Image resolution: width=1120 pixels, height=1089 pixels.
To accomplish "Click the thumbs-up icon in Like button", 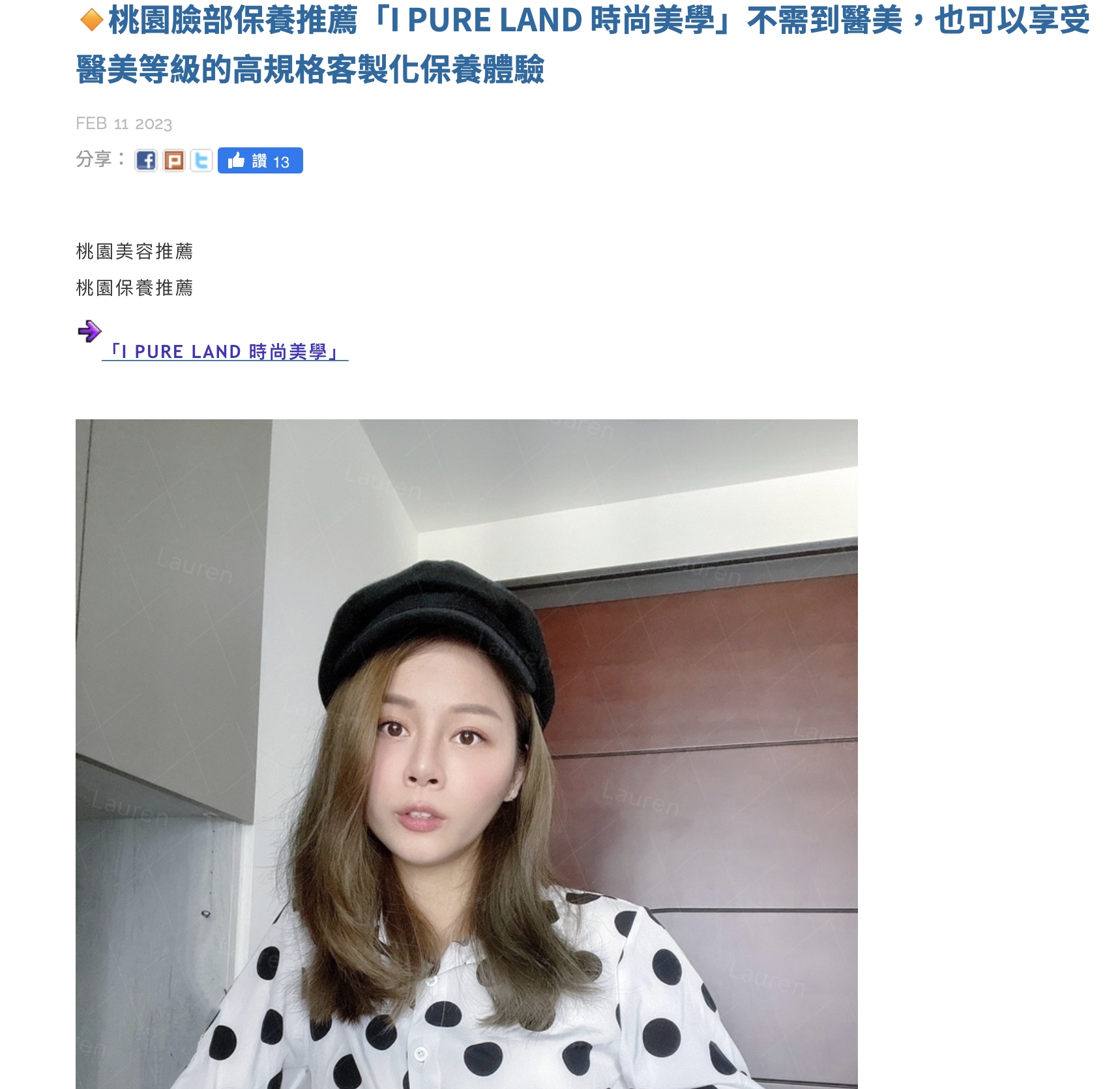I will click(x=236, y=160).
